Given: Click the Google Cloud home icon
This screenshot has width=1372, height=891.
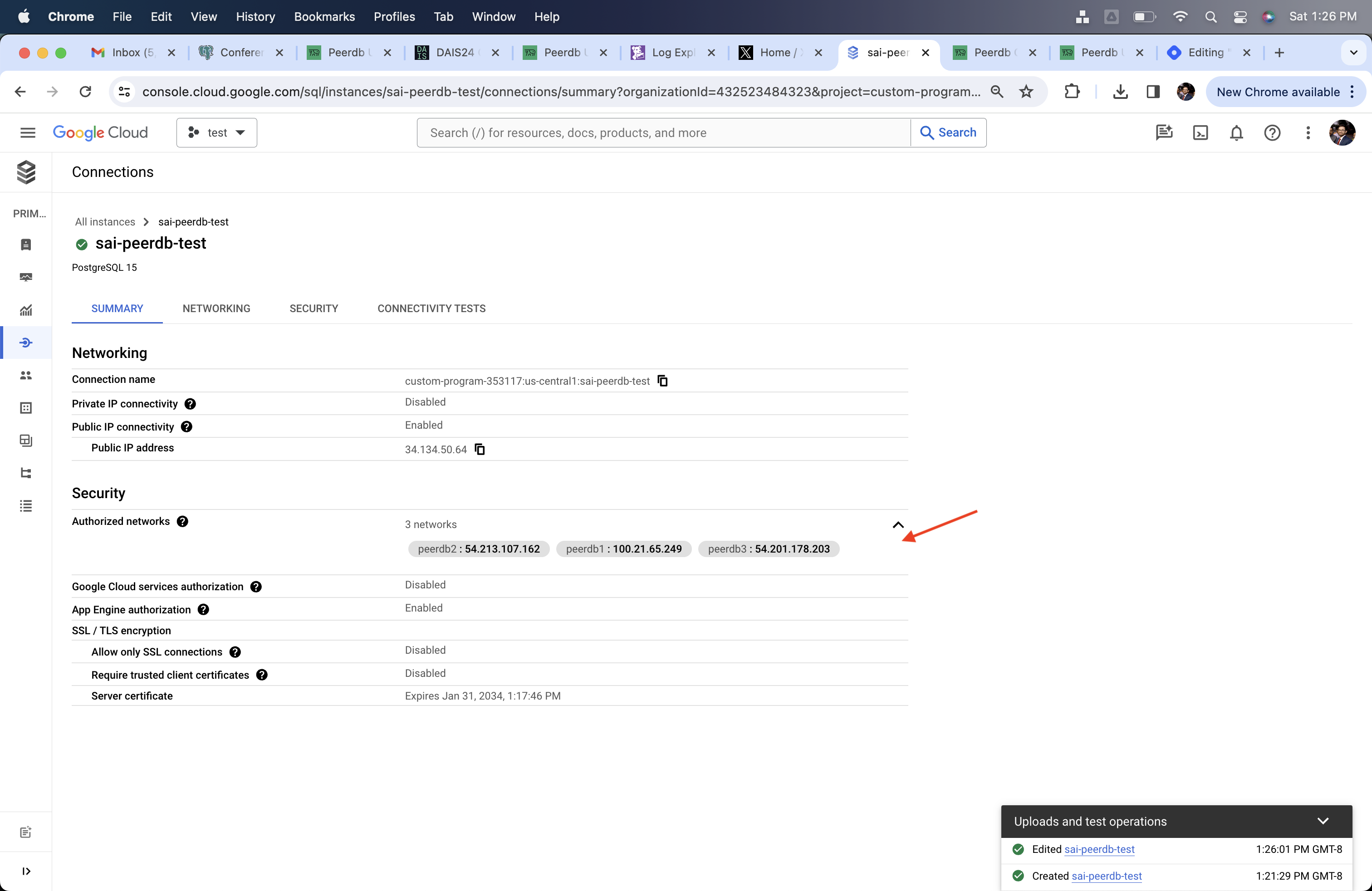Looking at the screenshot, I should tap(100, 132).
